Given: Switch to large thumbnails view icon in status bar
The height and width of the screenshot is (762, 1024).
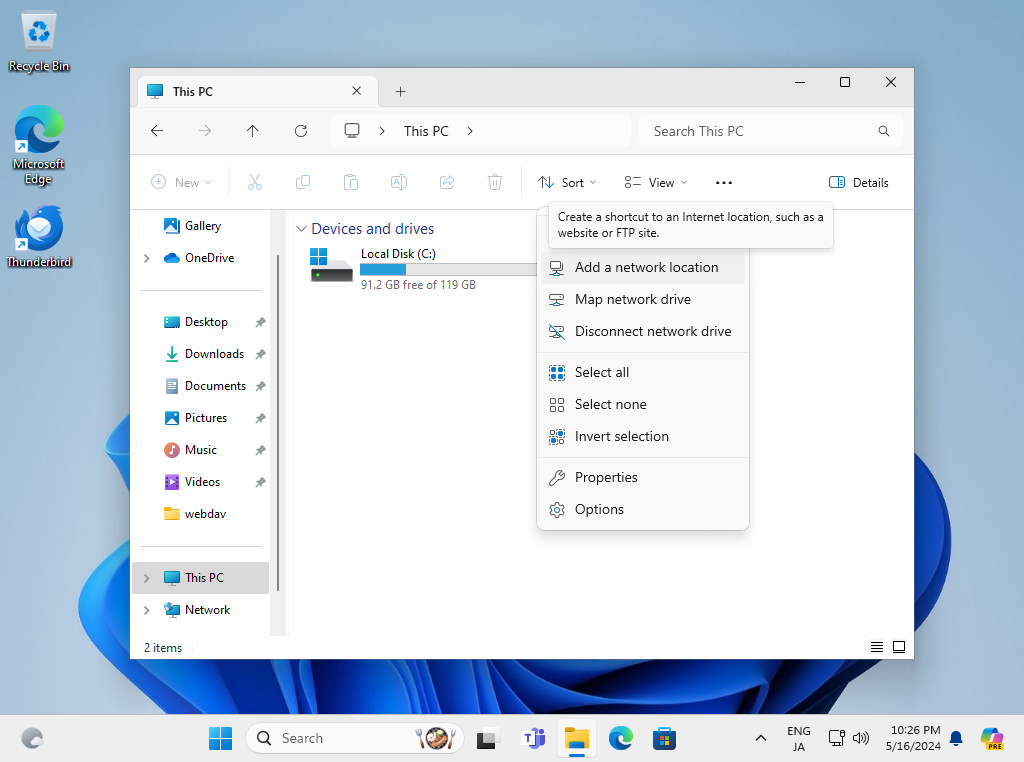Looking at the screenshot, I should point(899,647).
